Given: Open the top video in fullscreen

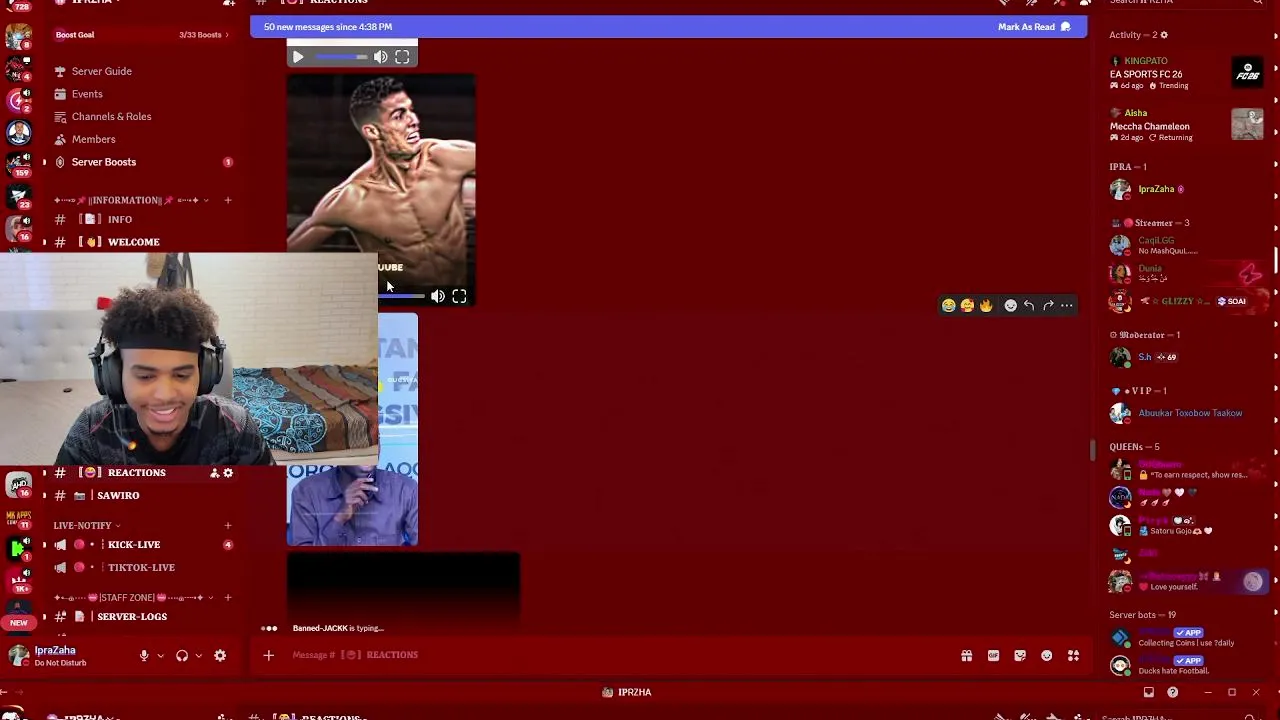Looking at the screenshot, I should pos(402,57).
